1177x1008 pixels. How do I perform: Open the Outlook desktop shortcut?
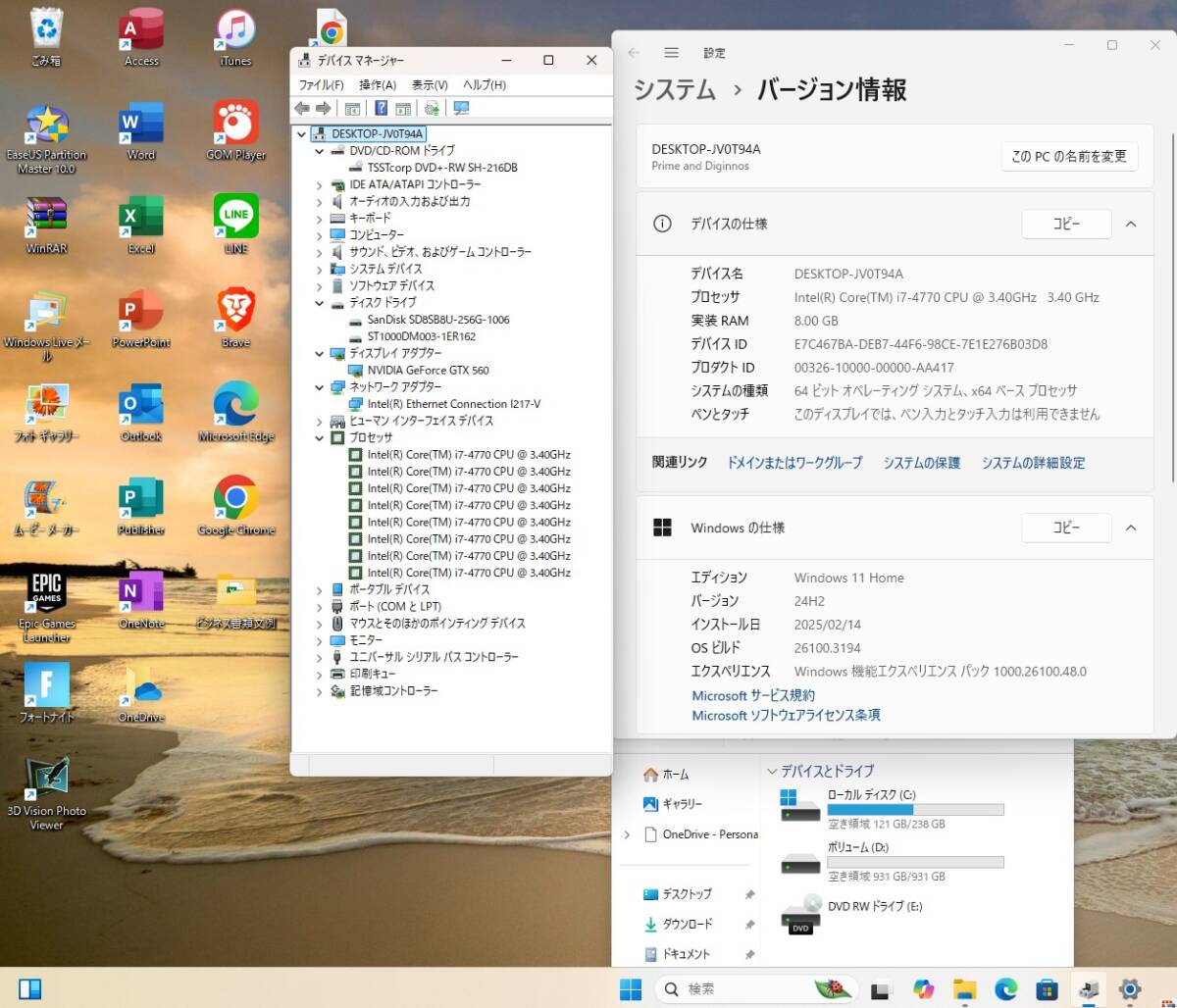pos(141,414)
